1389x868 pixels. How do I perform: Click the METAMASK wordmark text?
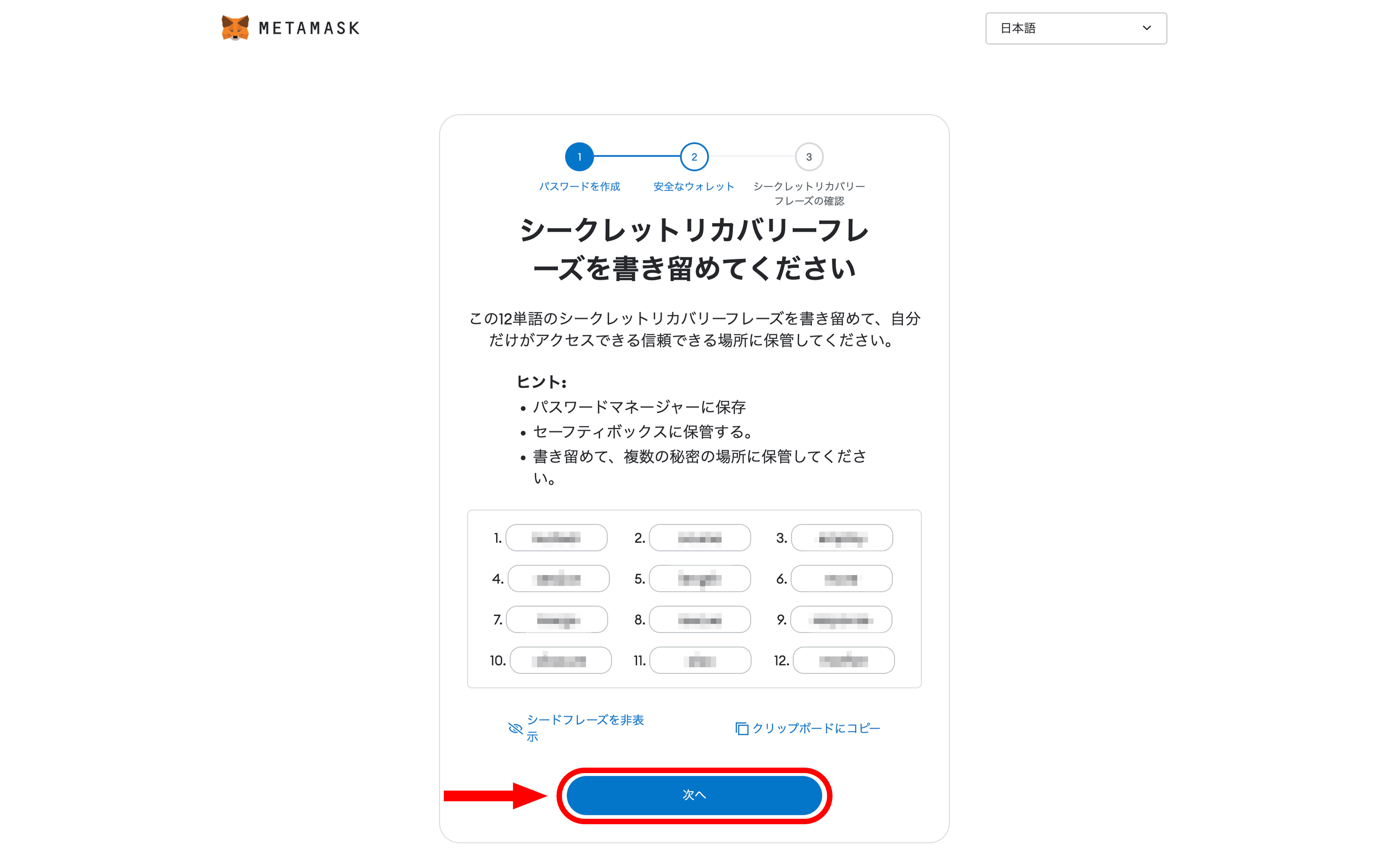click(x=309, y=28)
